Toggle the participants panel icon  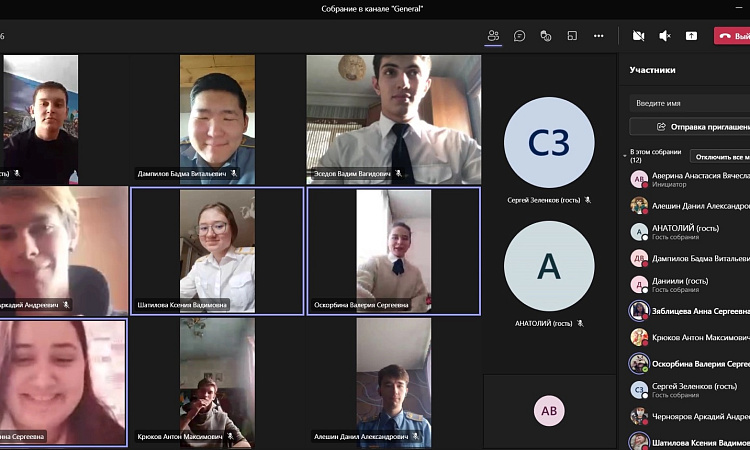coord(493,35)
